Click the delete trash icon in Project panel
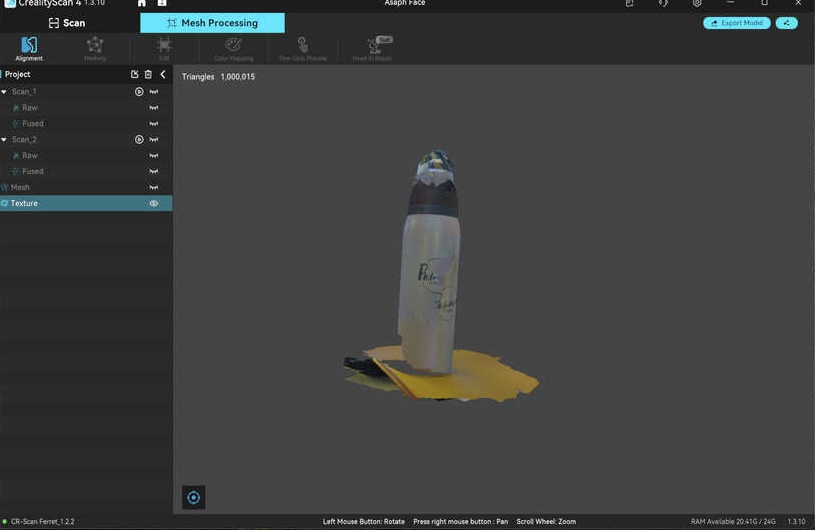The width and height of the screenshot is (815, 530). coord(148,74)
